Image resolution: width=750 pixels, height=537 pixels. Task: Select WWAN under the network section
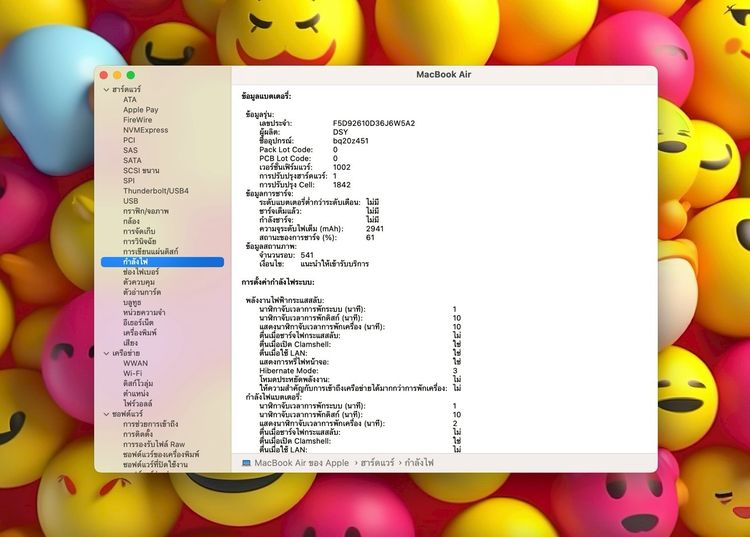(135, 363)
